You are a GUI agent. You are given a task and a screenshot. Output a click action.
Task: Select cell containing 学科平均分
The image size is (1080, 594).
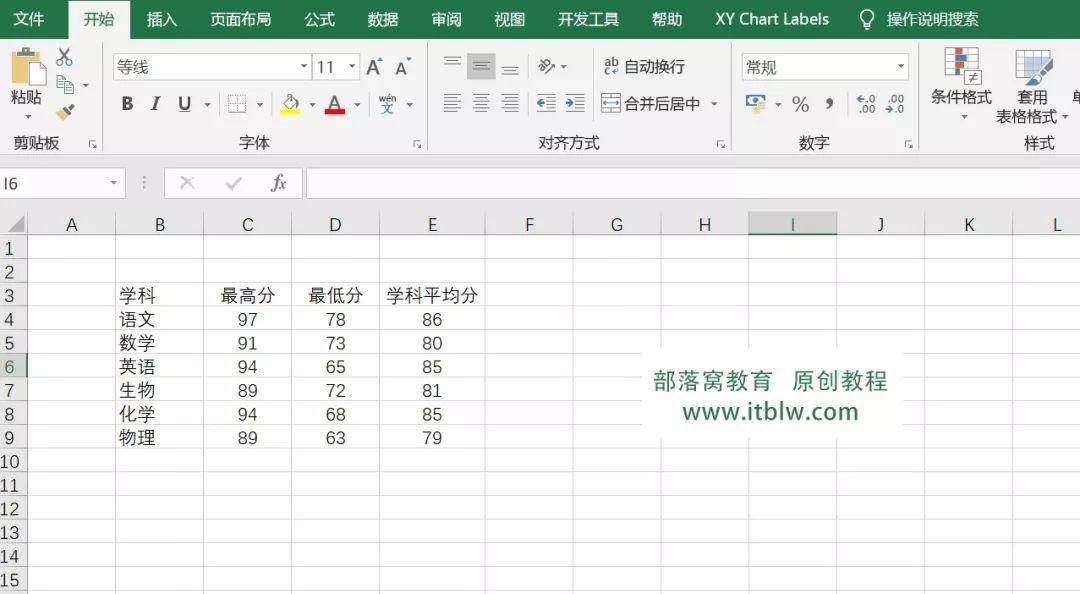(432, 295)
